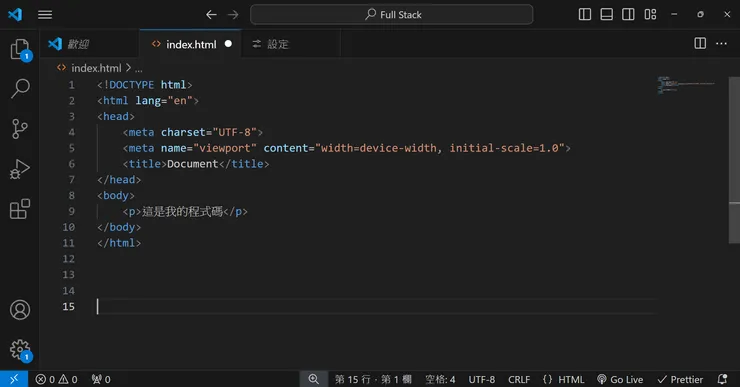This screenshot has width=740, height=387.
Task: Go forward with the right arrow
Action: pyautogui.click(x=233, y=15)
